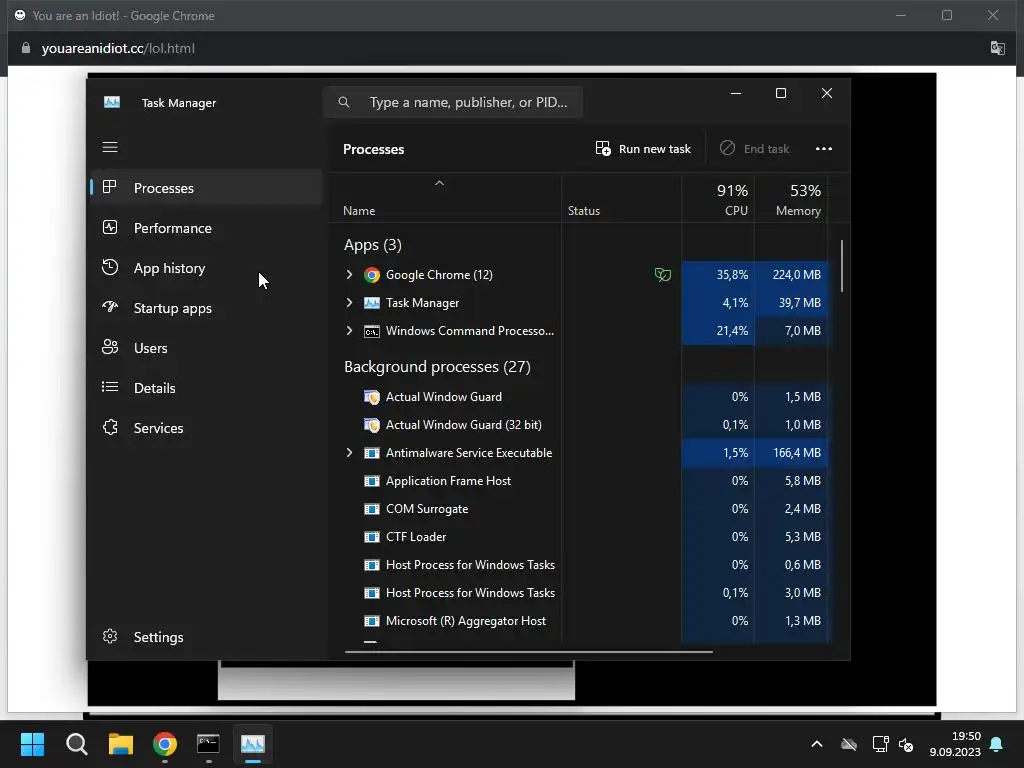Switch to Command Prompt in taskbar
This screenshot has height=768, width=1024.
pyautogui.click(x=208, y=744)
